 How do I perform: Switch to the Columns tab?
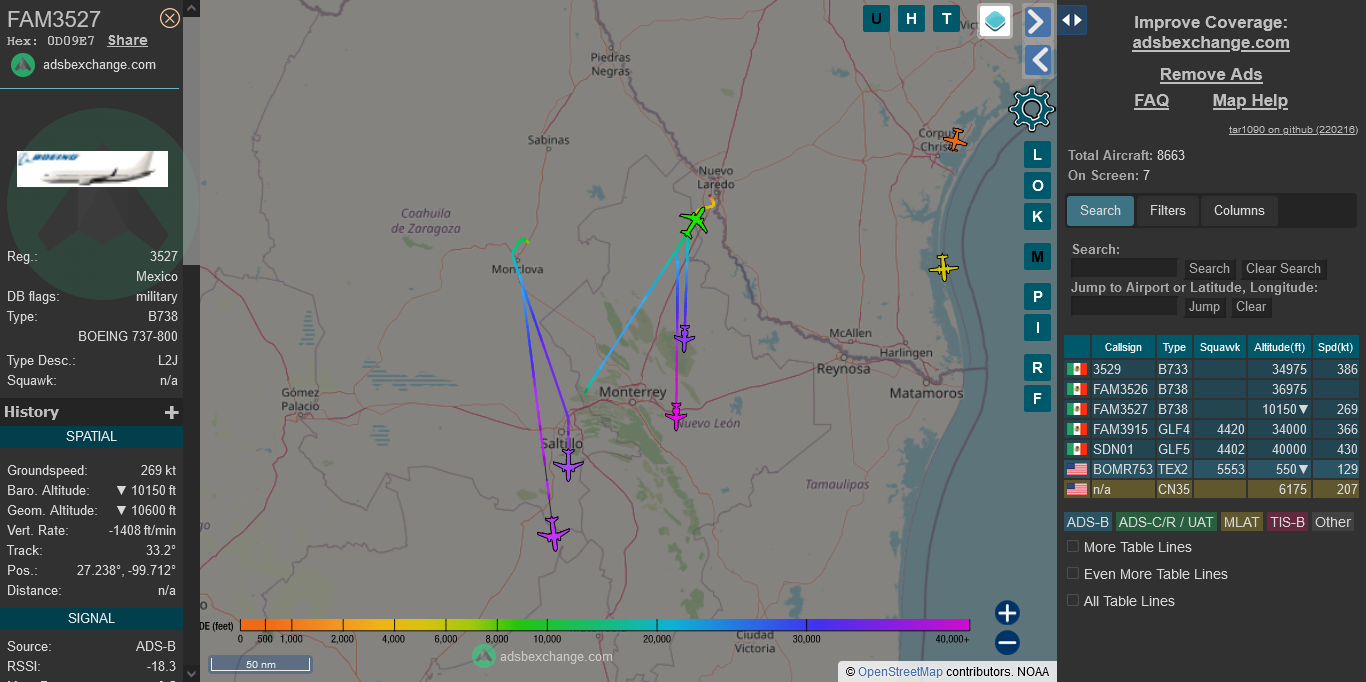1239,211
